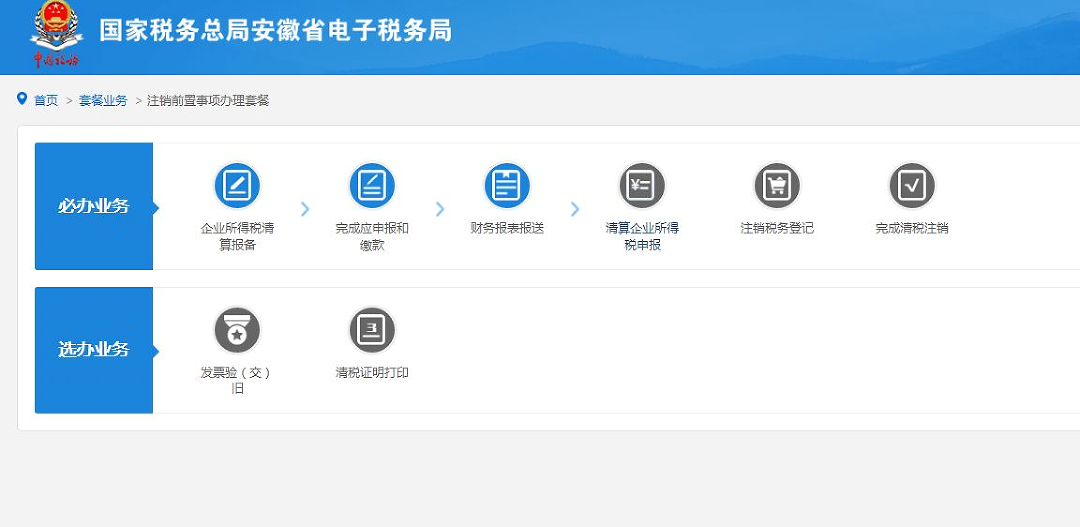Viewport: 1080px width, 527px height.
Task: Click the location pin icon in breadcrumb
Action: coord(22,99)
